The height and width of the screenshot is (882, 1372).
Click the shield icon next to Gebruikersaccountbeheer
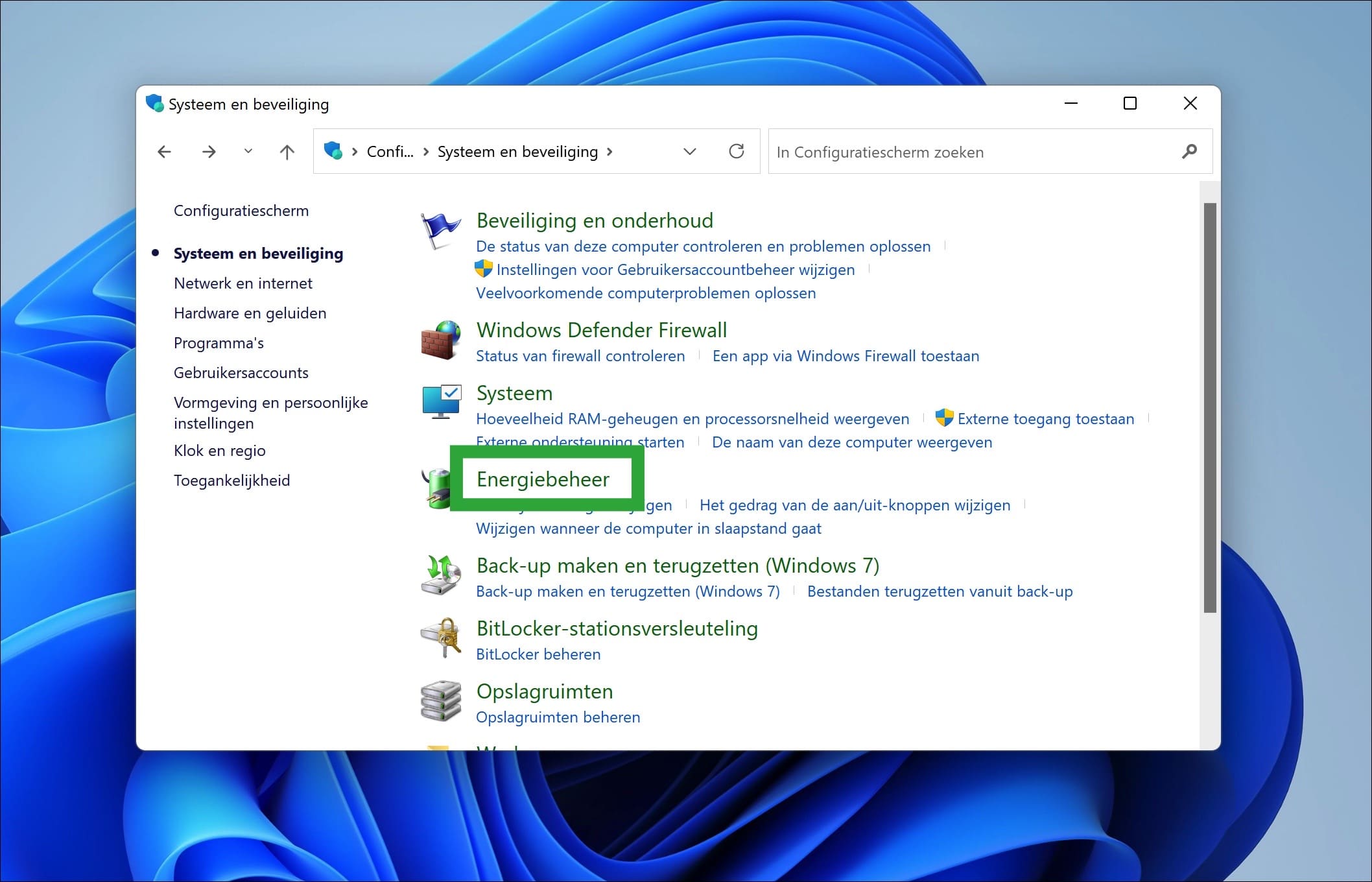(x=482, y=268)
